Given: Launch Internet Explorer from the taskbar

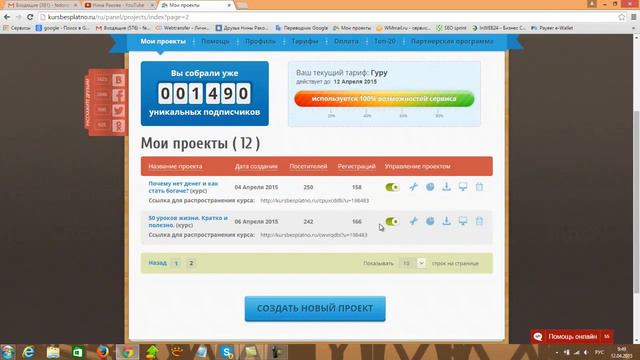Looking at the screenshot, I should pos(28,352).
